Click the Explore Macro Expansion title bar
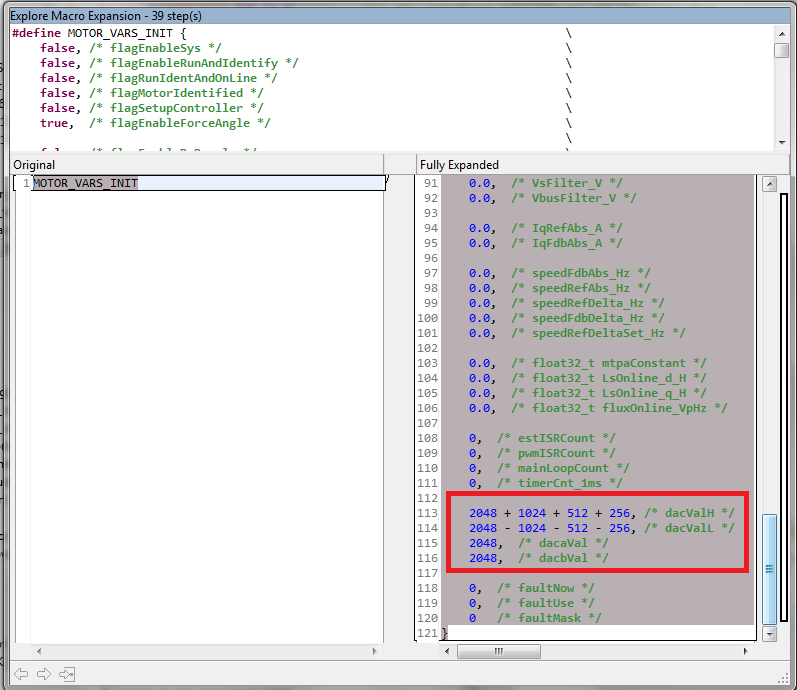This screenshot has width=797, height=690. (400, 16)
